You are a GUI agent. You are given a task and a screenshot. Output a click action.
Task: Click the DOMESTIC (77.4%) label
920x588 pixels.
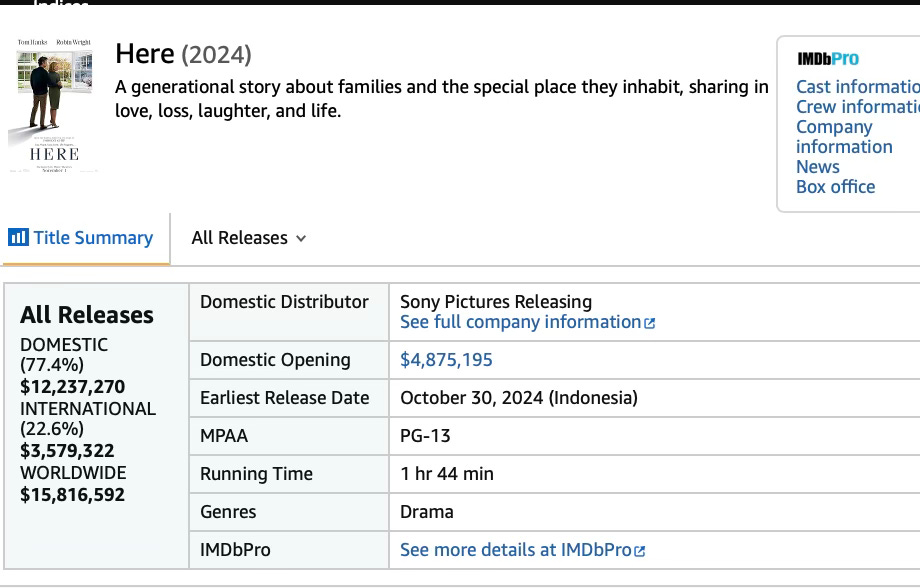point(64,354)
